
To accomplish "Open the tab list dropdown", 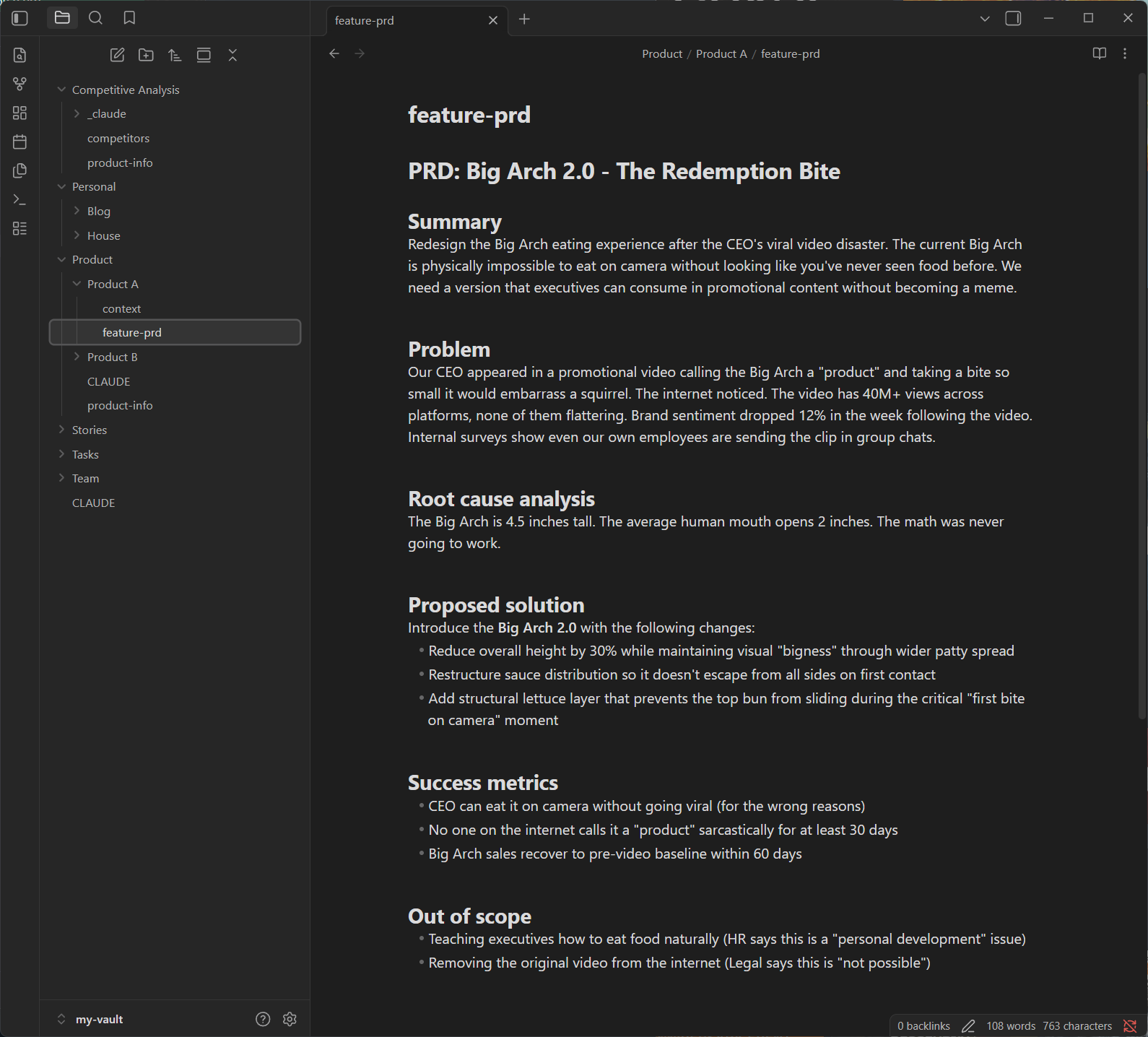I will click(984, 19).
